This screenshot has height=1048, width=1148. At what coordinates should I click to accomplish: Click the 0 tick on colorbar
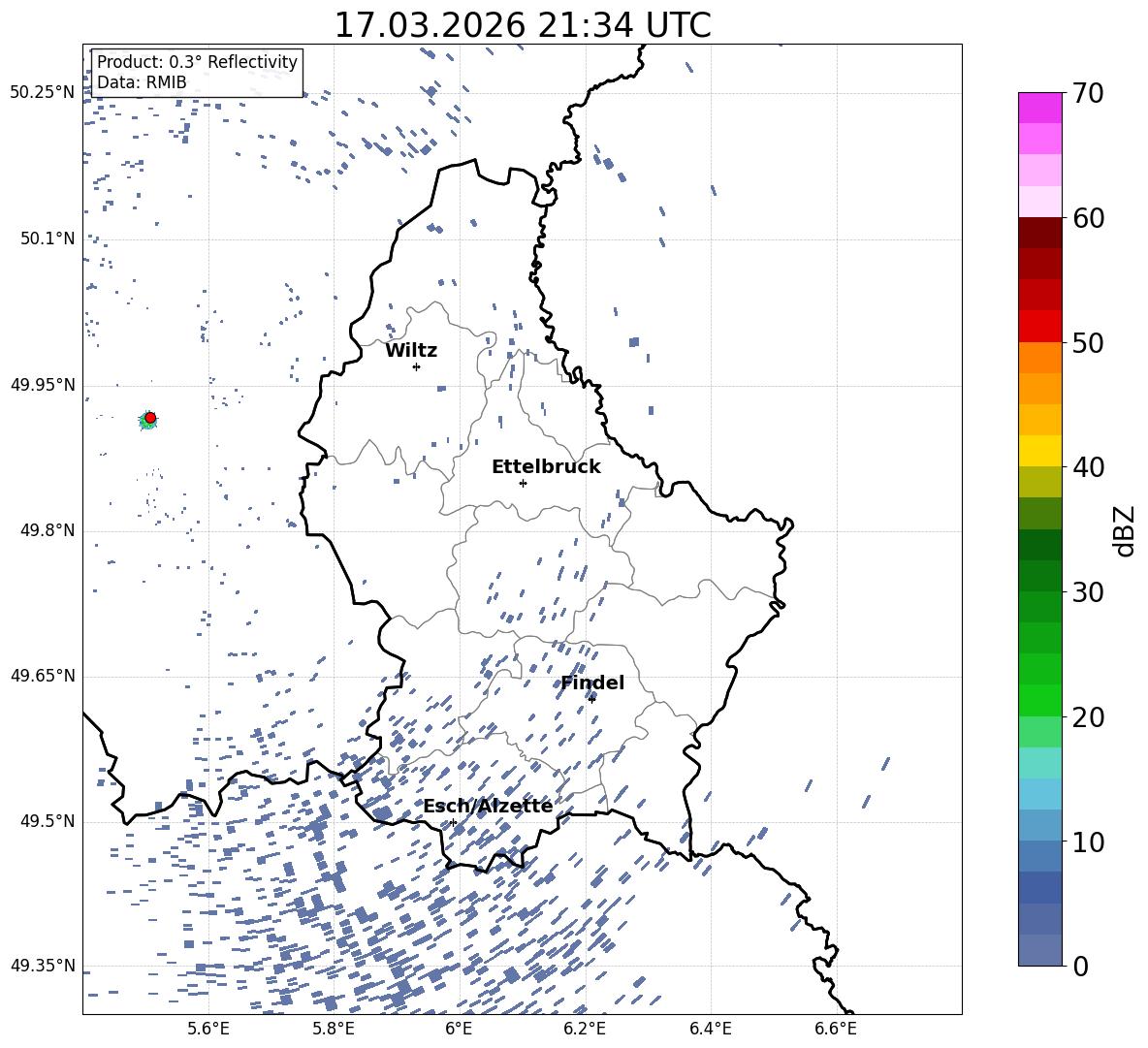[x=1080, y=966]
